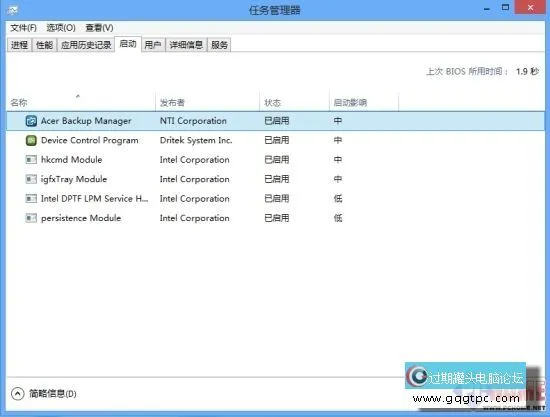
Task: Select the persistence Module entry
Action: click(x=275, y=218)
